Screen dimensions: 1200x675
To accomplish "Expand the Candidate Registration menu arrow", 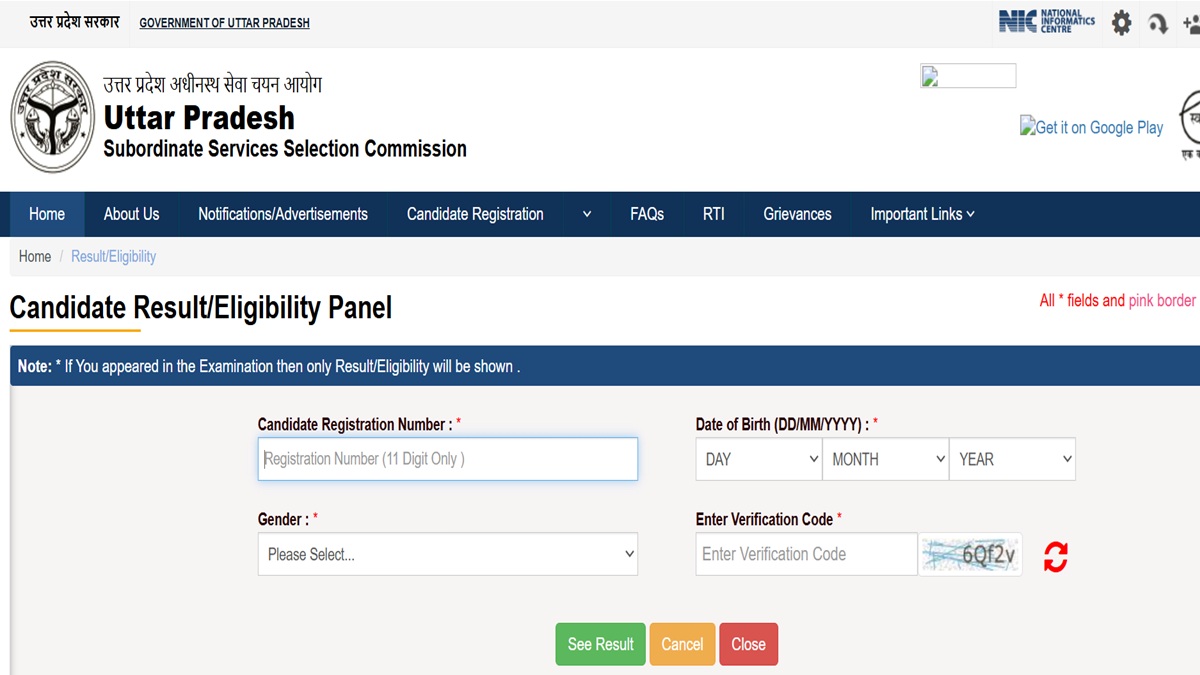I will 587,214.
